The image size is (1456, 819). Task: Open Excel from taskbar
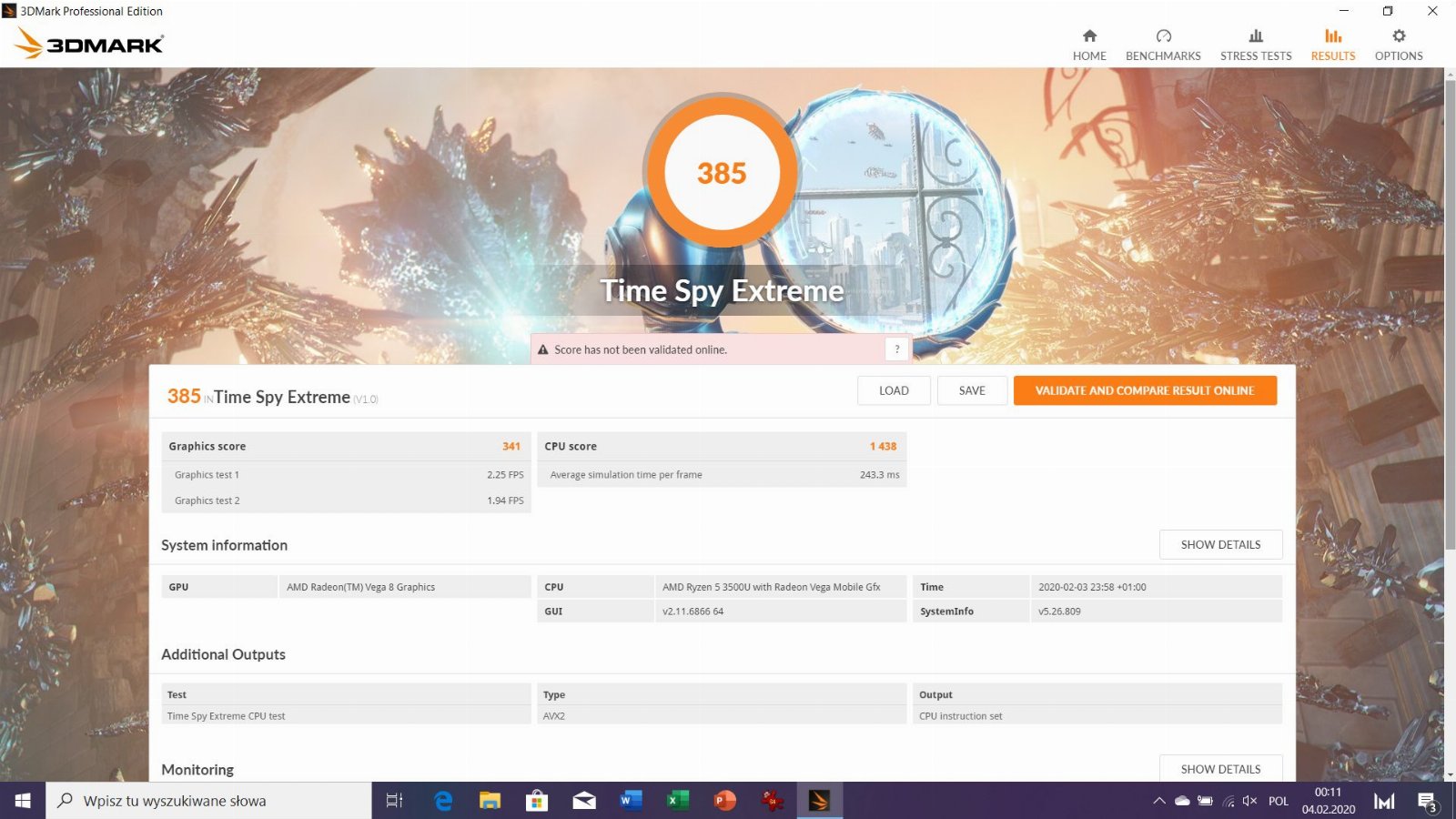pyautogui.click(x=678, y=801)
